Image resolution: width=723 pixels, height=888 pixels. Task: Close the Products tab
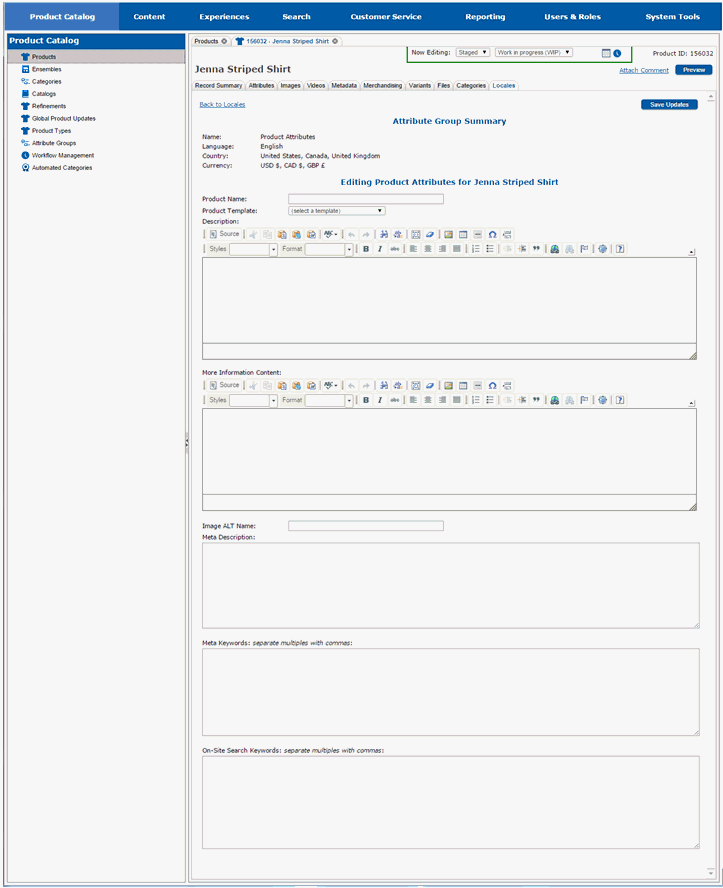tap(224, 41)
